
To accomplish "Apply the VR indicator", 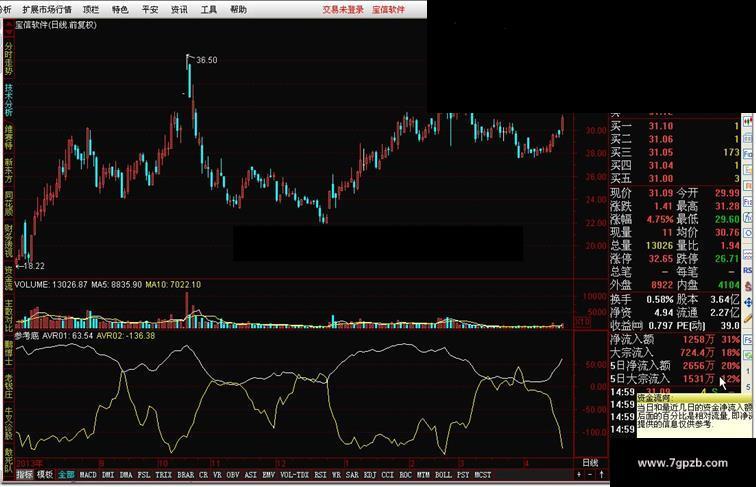I will (217, 475).
